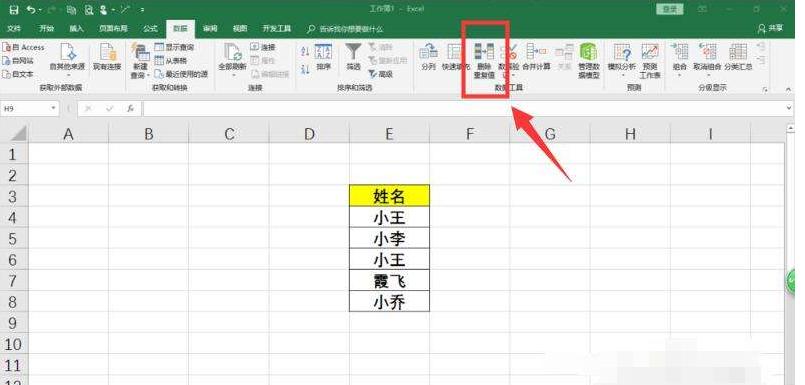Open outline (分级显示) dialog launcher
The width and height of the screenshot is (805, 385).
[765, 90]
